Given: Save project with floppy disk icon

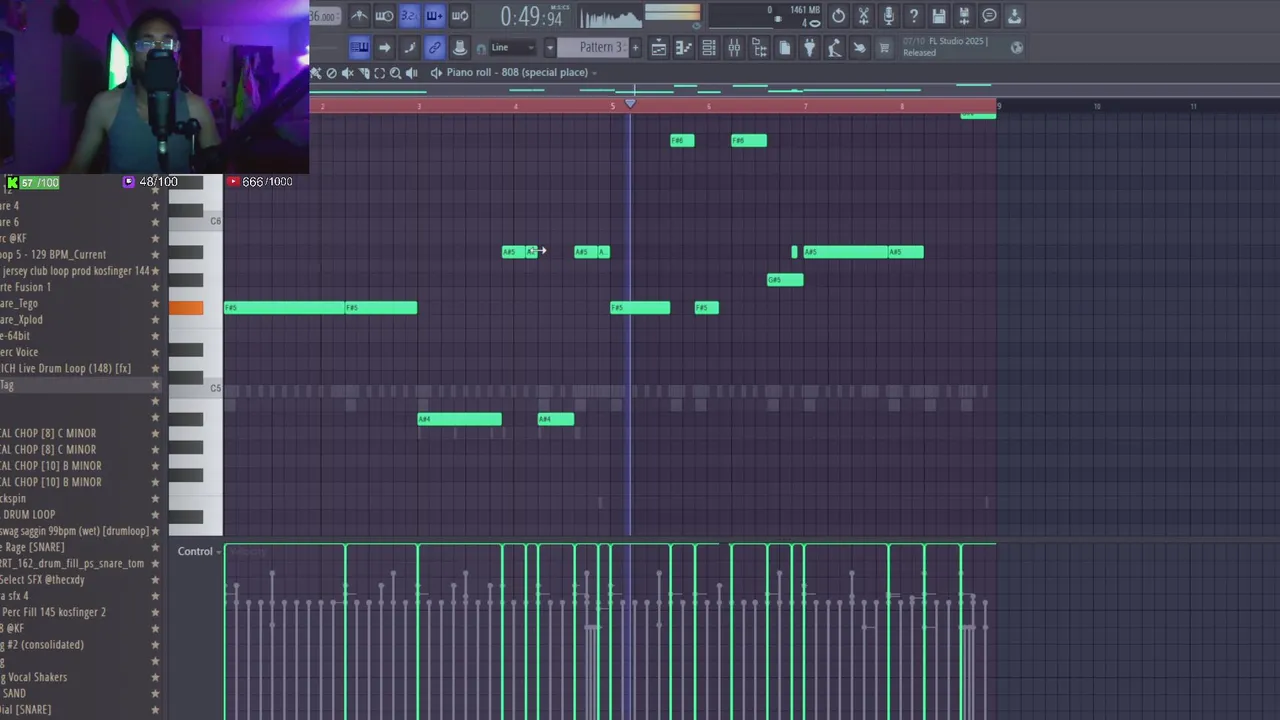Looking at the screenshot, I should click(x=938, y=16).
